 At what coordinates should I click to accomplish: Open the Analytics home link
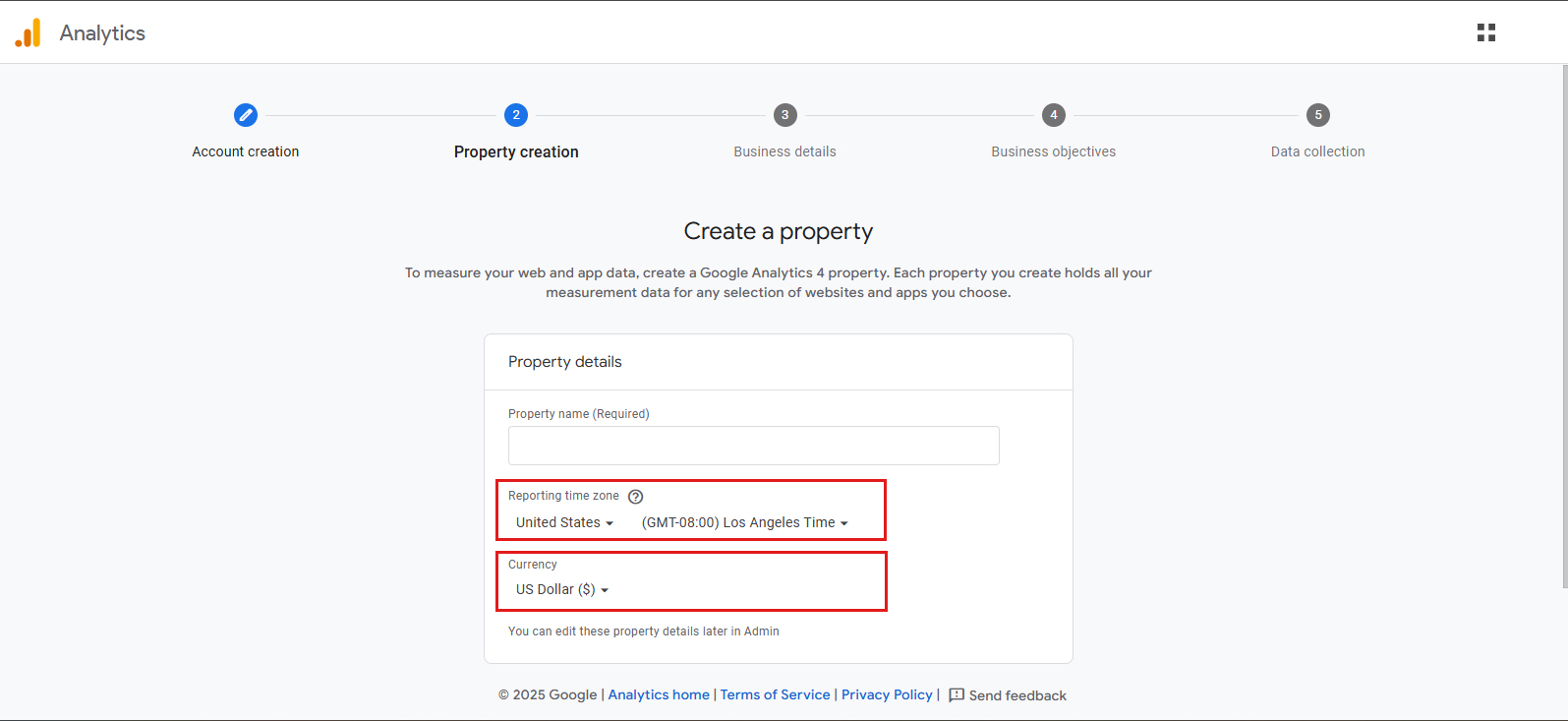(x=659, y=694)
